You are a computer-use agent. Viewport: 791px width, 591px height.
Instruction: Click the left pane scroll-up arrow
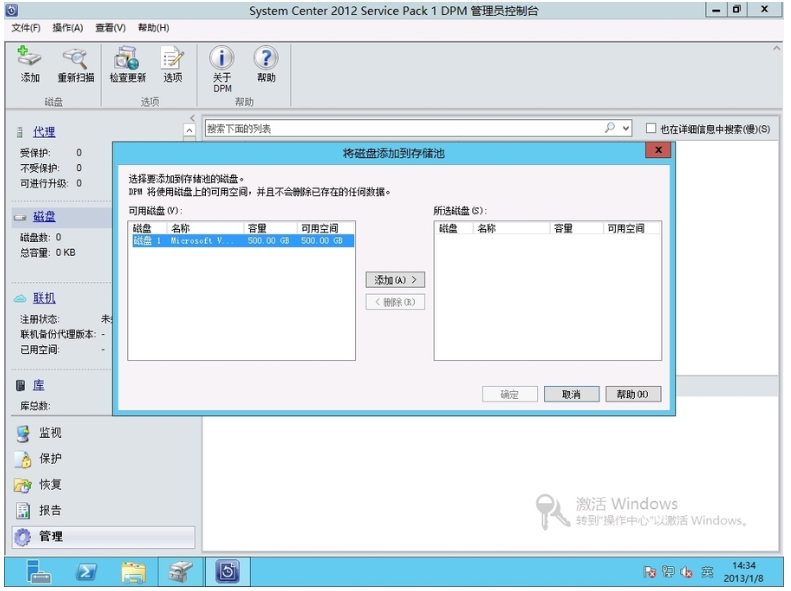(x=189, y=130)
